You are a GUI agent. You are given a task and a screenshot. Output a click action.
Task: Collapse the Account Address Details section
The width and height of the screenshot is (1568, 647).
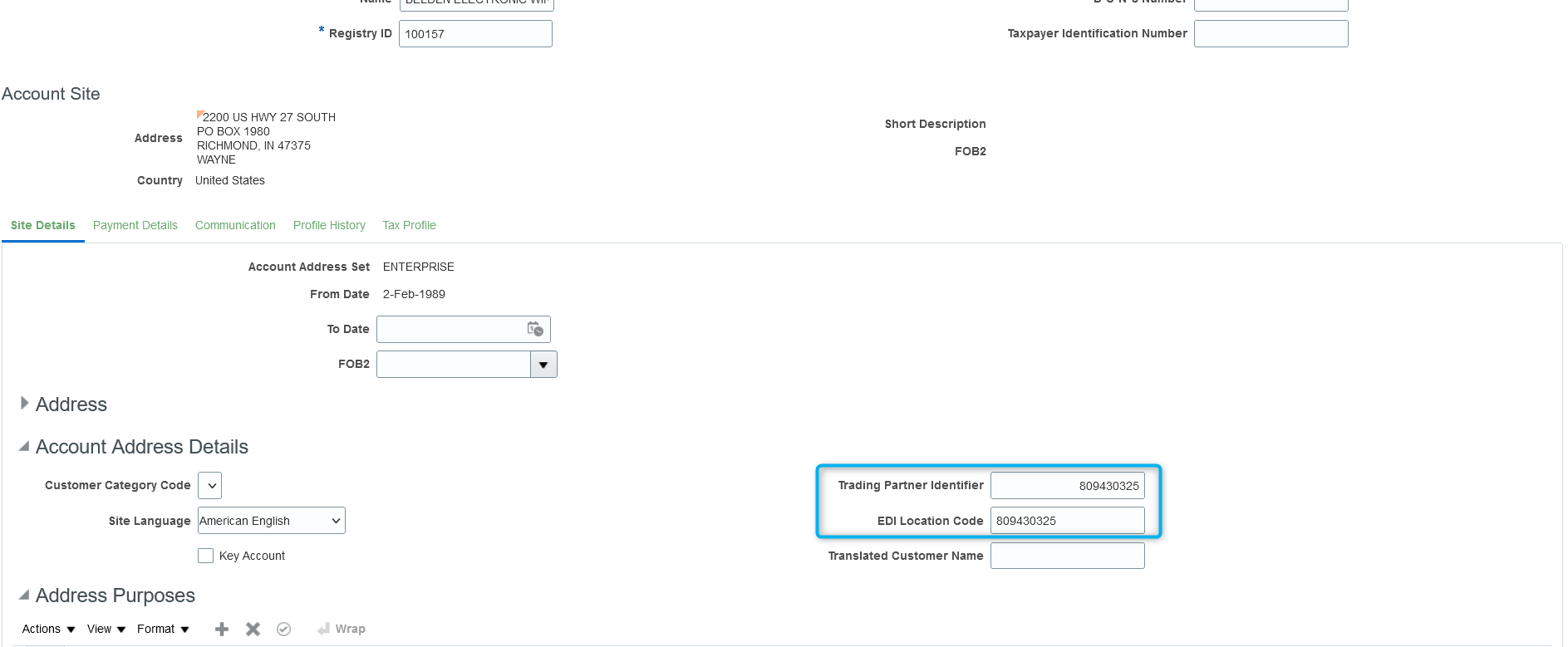click(24, 446)
